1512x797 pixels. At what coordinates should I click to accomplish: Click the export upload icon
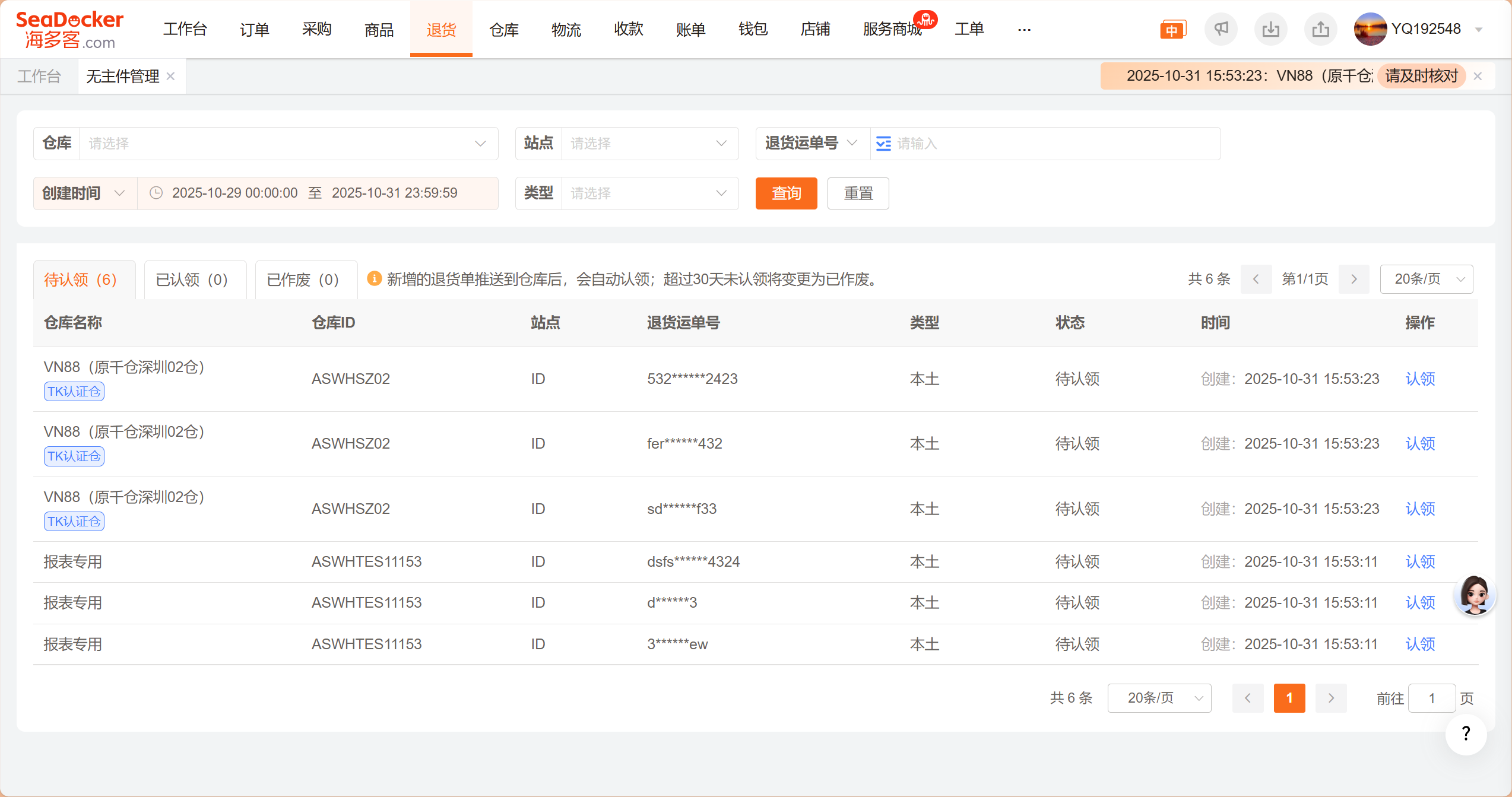coord(1320,29)
